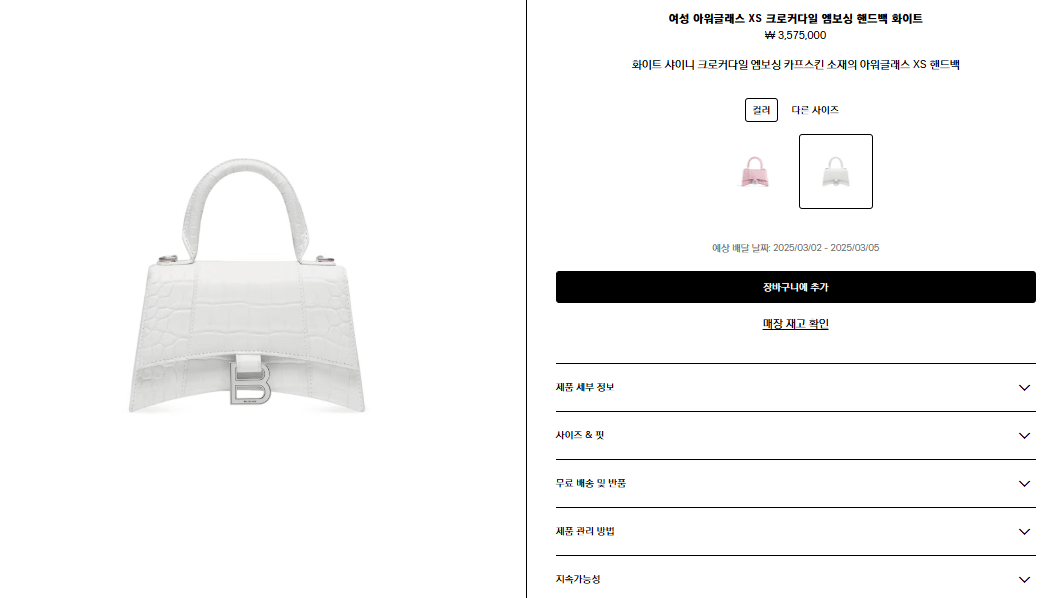Screen dimensions: 1063x598
Task: Switch to the 컬러 tab
Action: [761, 110]
